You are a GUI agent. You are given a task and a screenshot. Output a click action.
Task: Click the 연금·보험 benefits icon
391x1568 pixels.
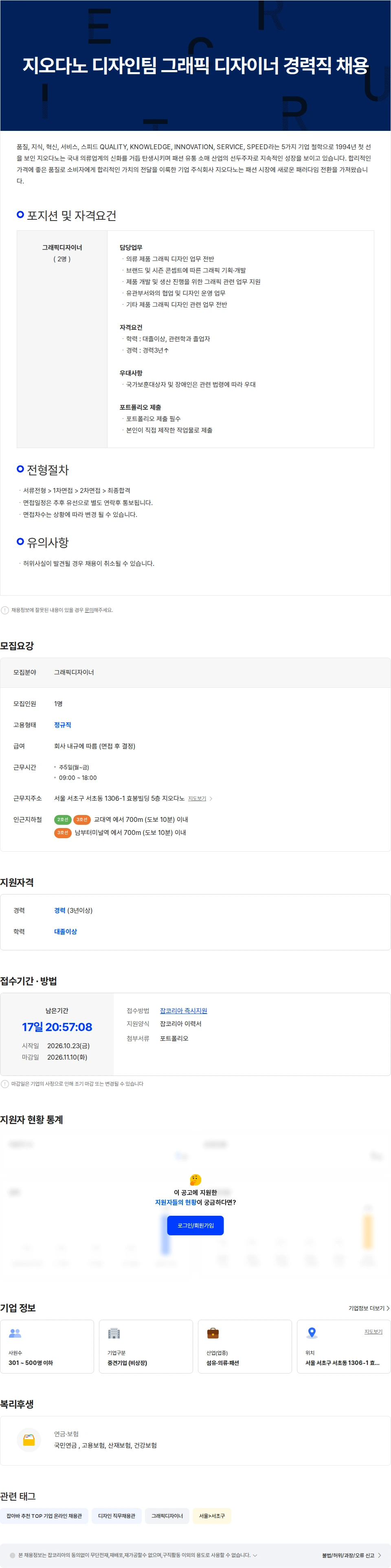29,1440
